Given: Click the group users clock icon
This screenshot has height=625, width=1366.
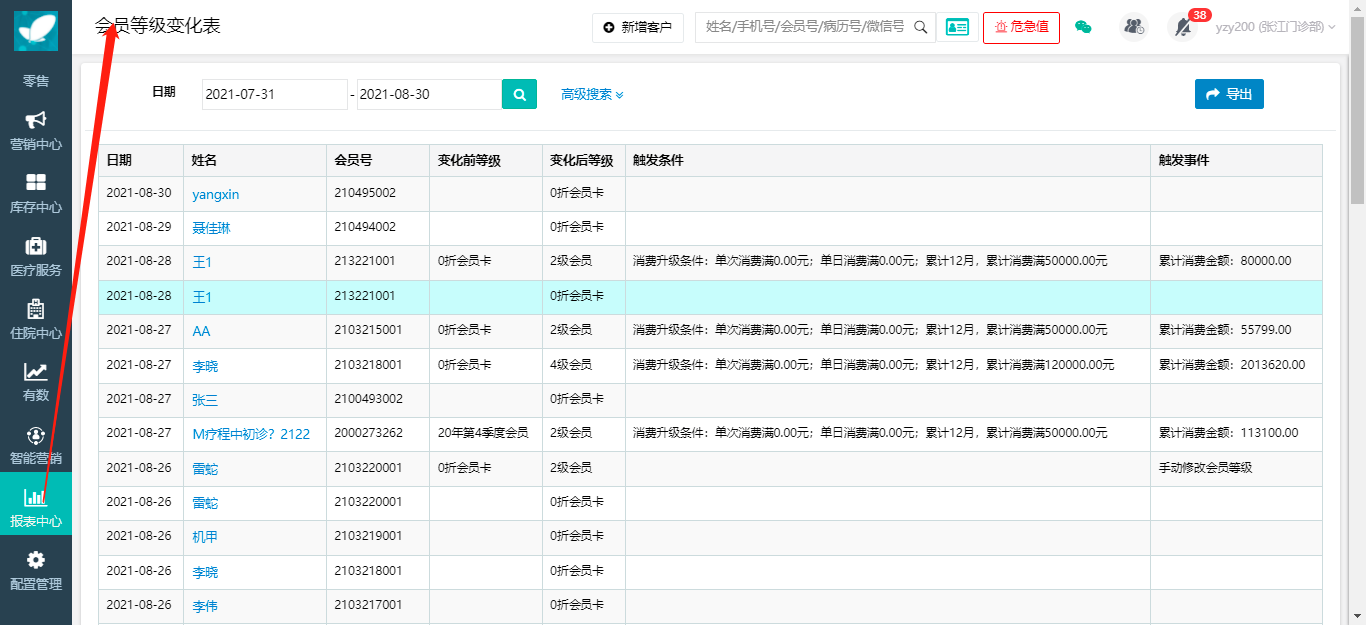Looking at the screenshot, I should click(1134, 27).
